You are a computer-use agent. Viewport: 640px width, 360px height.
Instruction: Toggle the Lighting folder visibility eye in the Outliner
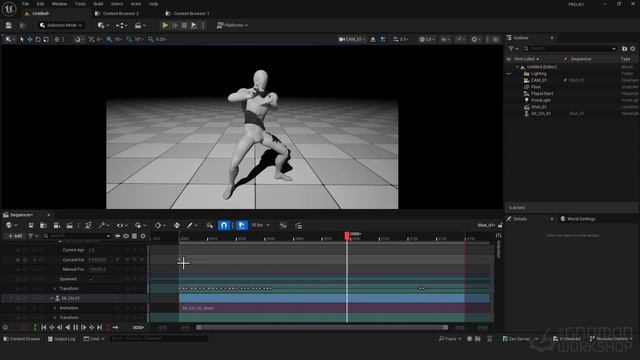[x=509, y=74]
